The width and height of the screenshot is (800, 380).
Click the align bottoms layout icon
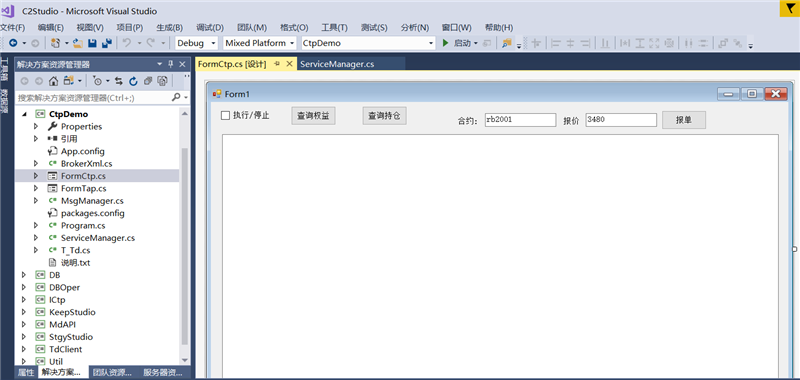coord(605,43)
